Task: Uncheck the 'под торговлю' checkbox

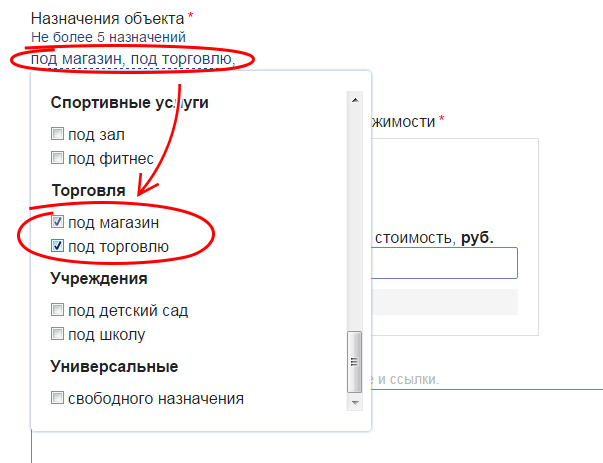Action: 58,246
